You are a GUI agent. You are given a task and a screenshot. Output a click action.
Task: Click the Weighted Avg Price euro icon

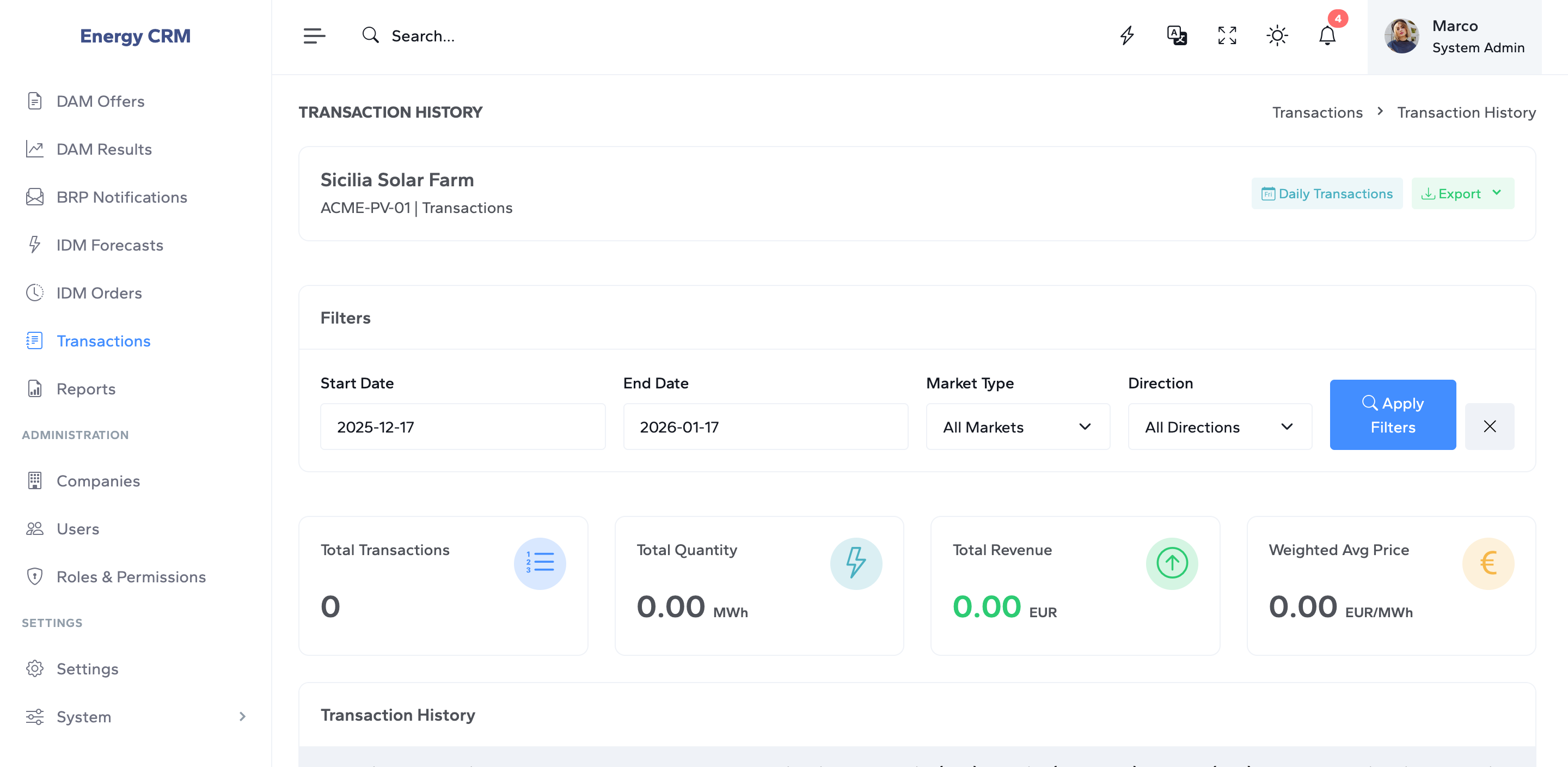click(1487, 563)
